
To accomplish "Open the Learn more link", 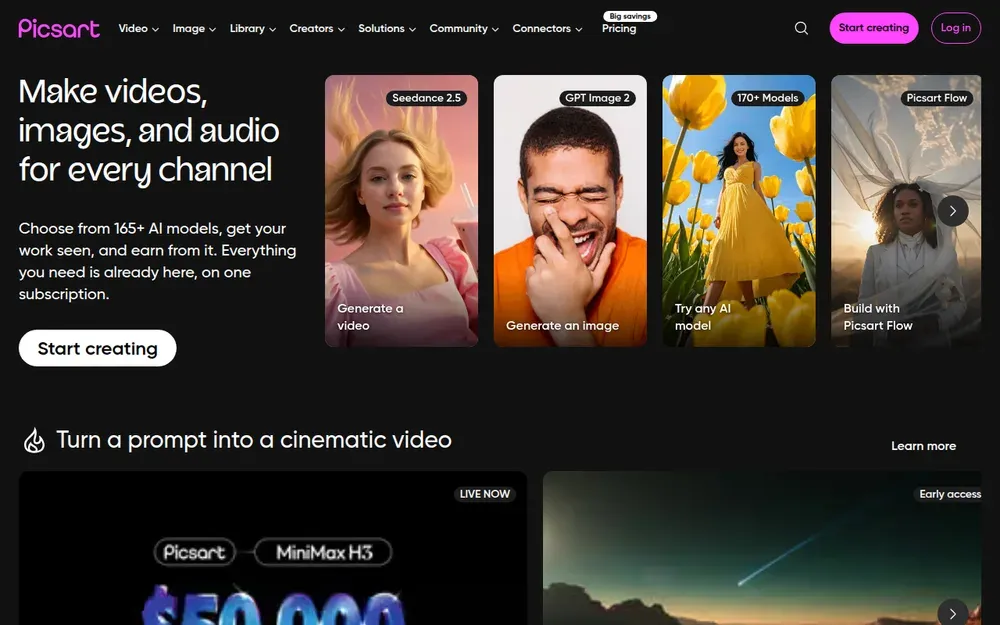I will 923,446.
